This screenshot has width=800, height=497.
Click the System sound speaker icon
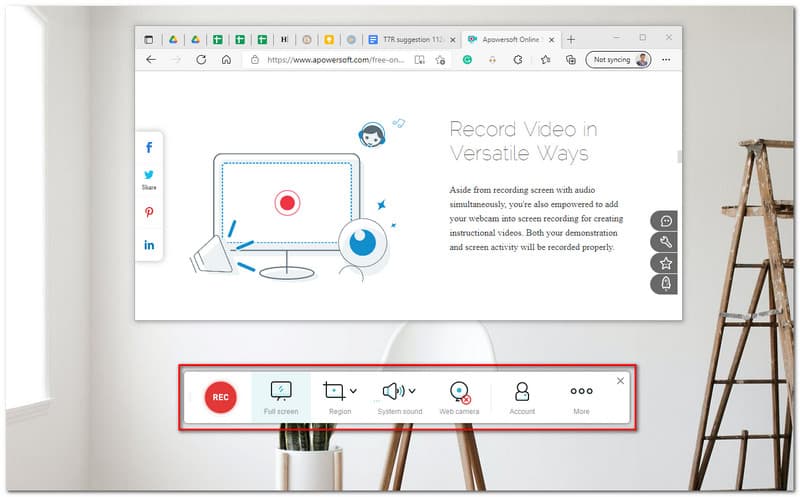393,391
